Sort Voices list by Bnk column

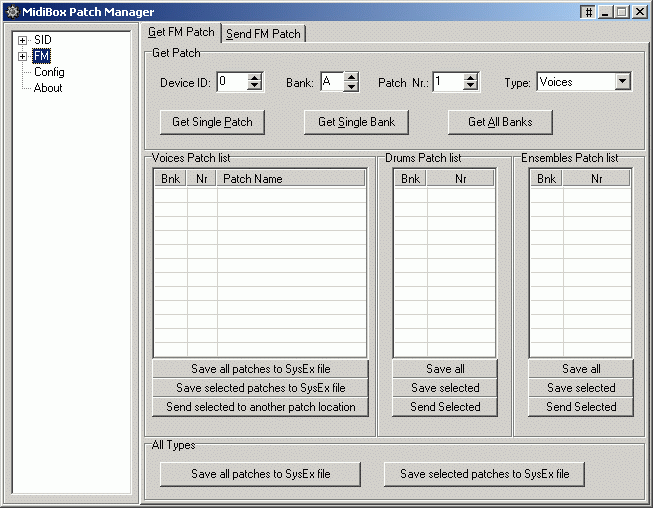[170, 179]
